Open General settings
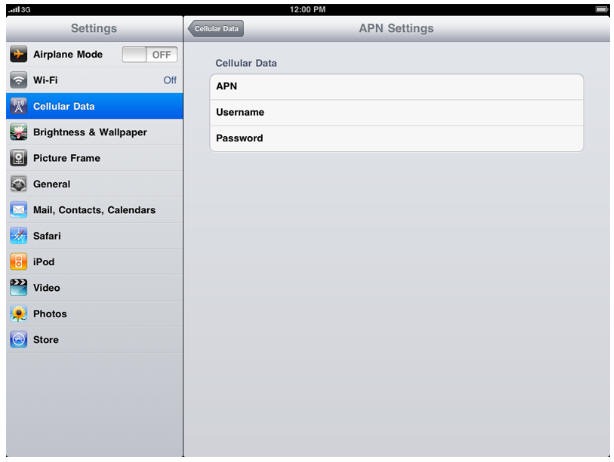The height and width of the screenshot is (462, 614). click(x=94, y=184)
